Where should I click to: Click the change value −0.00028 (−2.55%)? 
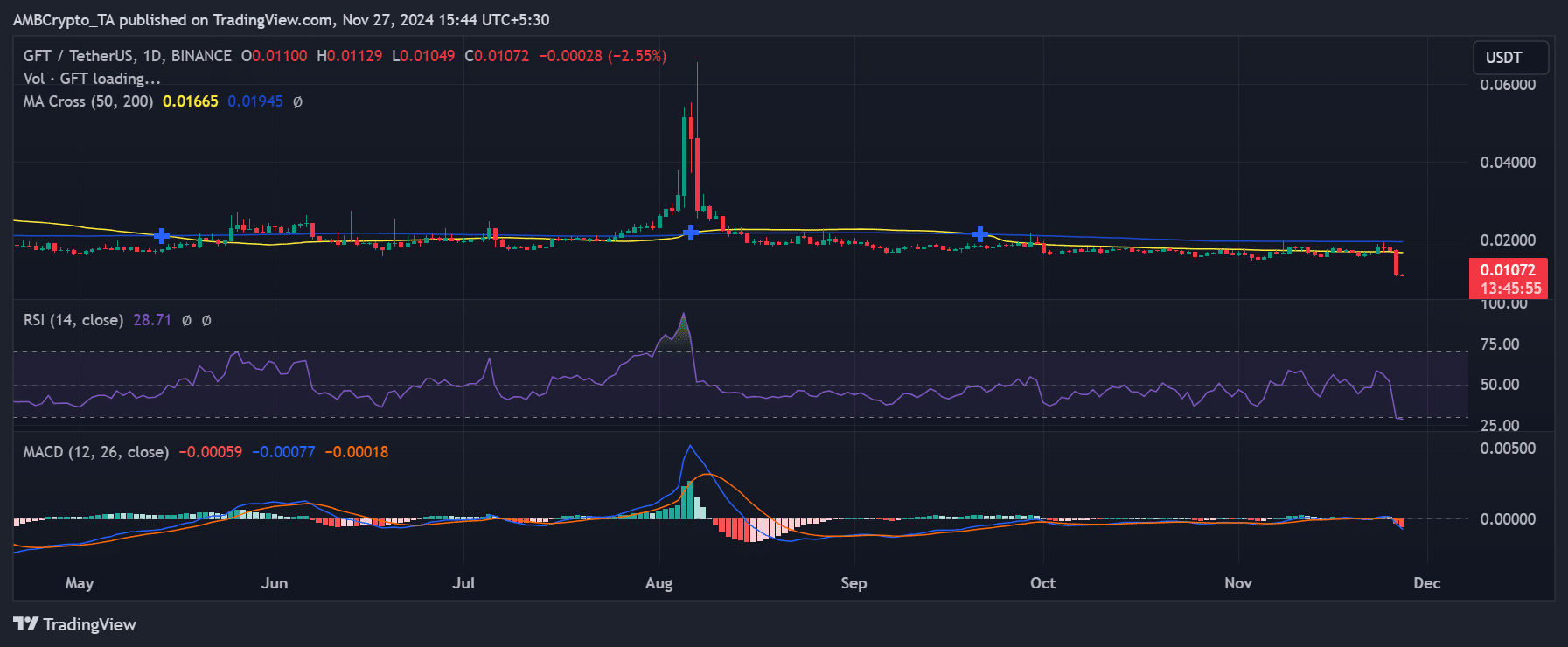[603, 56]
